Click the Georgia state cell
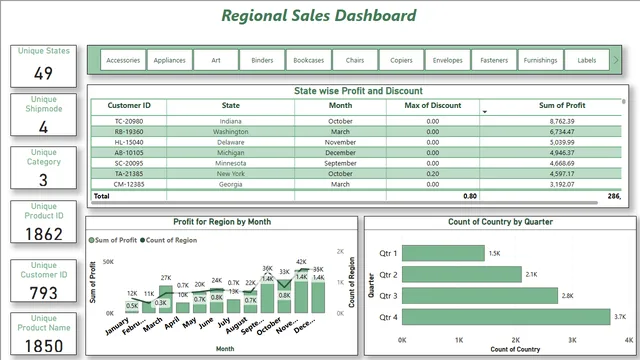 pyautogui.click(x=231, y=184)
